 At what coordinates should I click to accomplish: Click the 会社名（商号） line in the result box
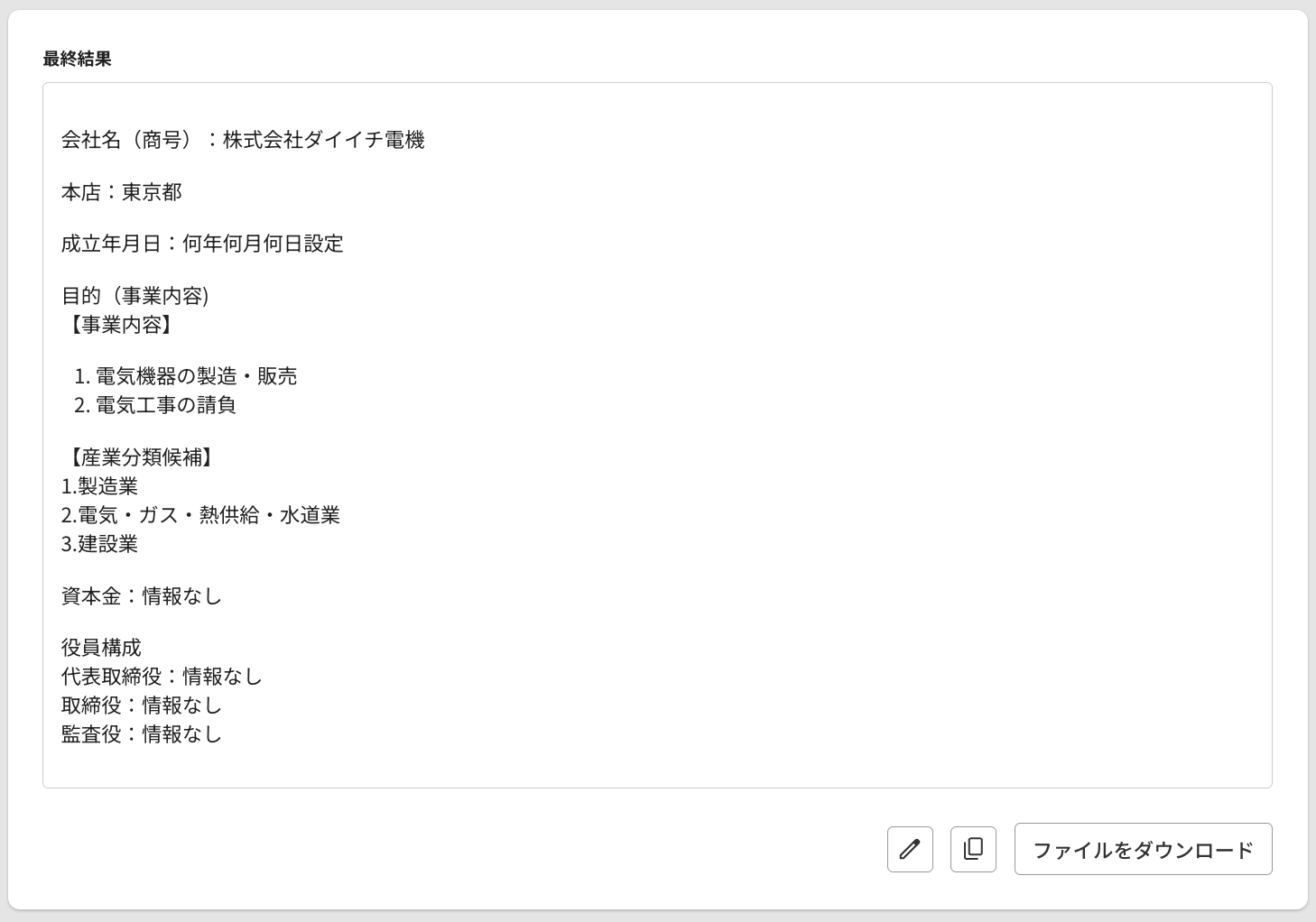click(x=243, y=140)
